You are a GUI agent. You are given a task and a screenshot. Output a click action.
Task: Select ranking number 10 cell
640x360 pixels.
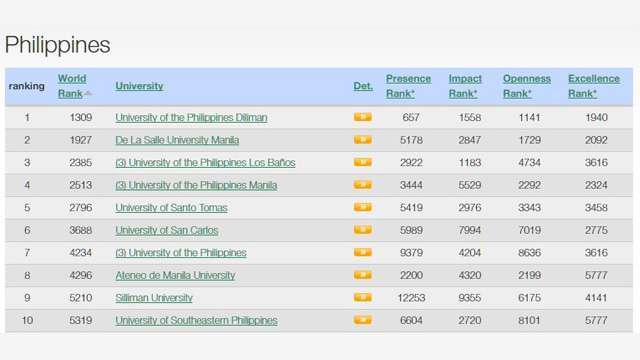pos(27,320)
